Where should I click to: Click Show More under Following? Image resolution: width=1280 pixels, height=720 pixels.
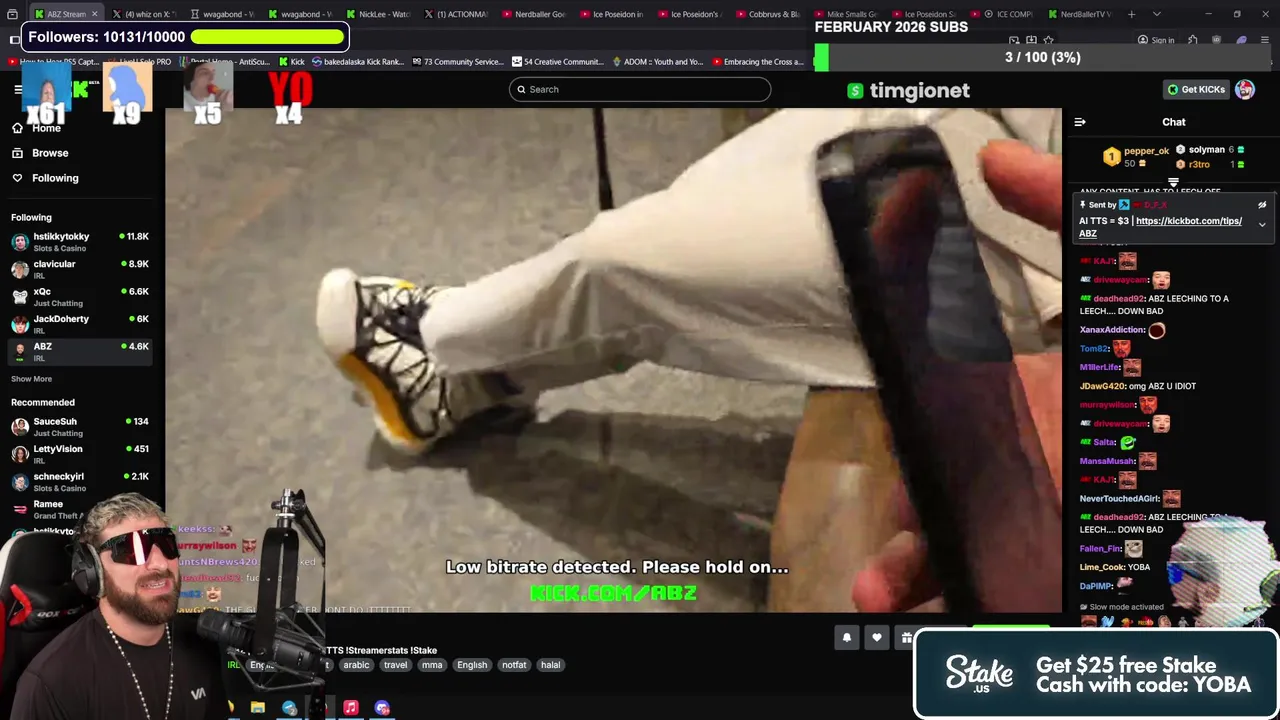click(31, 379)
